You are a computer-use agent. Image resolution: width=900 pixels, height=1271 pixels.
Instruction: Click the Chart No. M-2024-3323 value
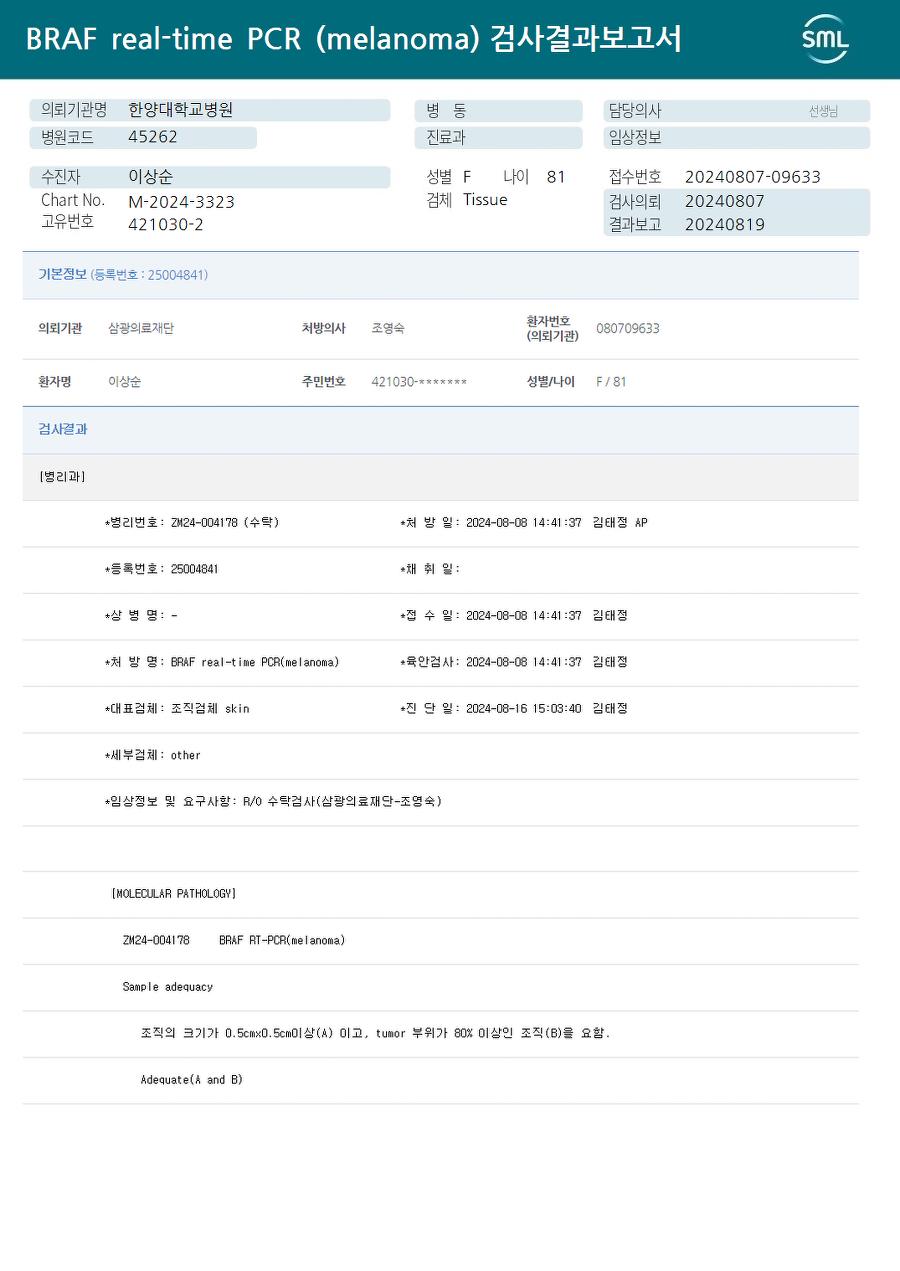(x=181, y=202)
